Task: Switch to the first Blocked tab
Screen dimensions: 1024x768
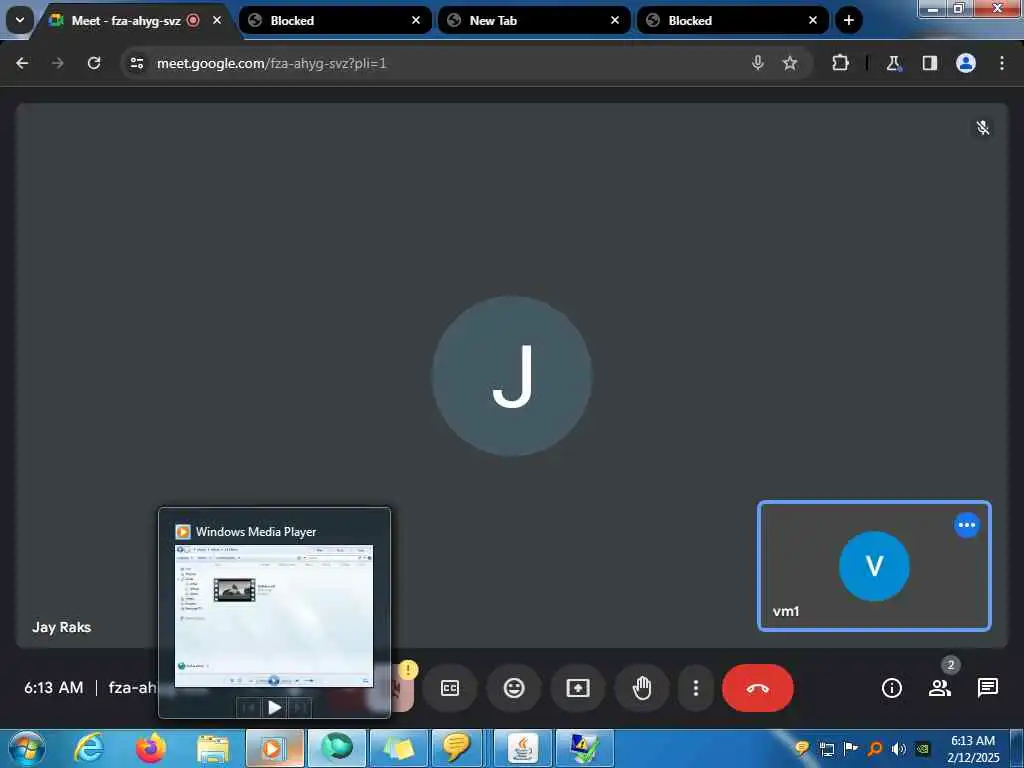Action: click(x=335, y=20)
